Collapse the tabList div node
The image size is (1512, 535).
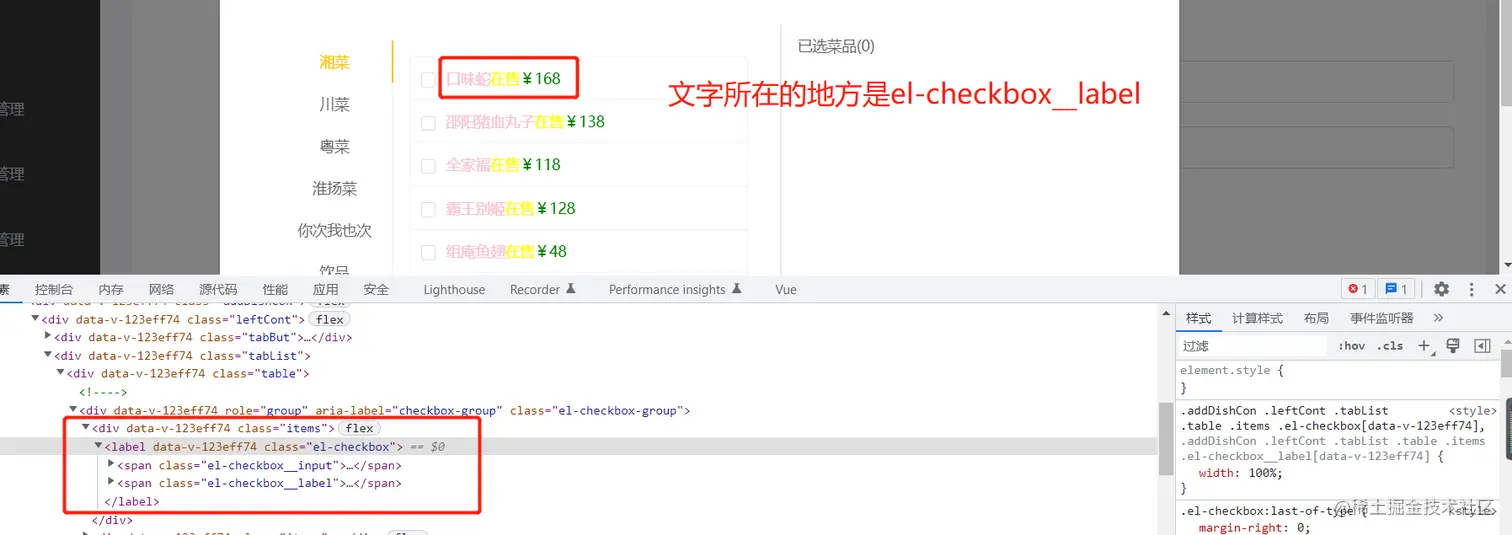pos(48,355)
